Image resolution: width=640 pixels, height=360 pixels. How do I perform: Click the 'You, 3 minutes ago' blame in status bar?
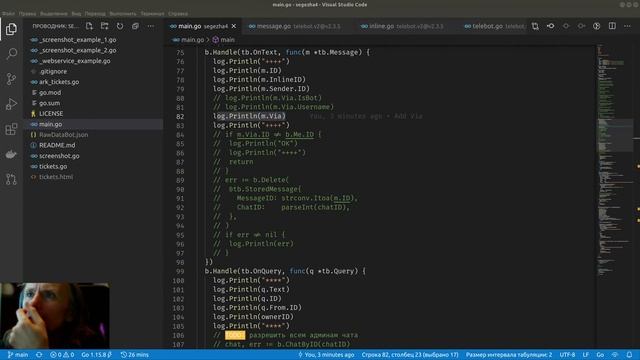pos(326,355)
